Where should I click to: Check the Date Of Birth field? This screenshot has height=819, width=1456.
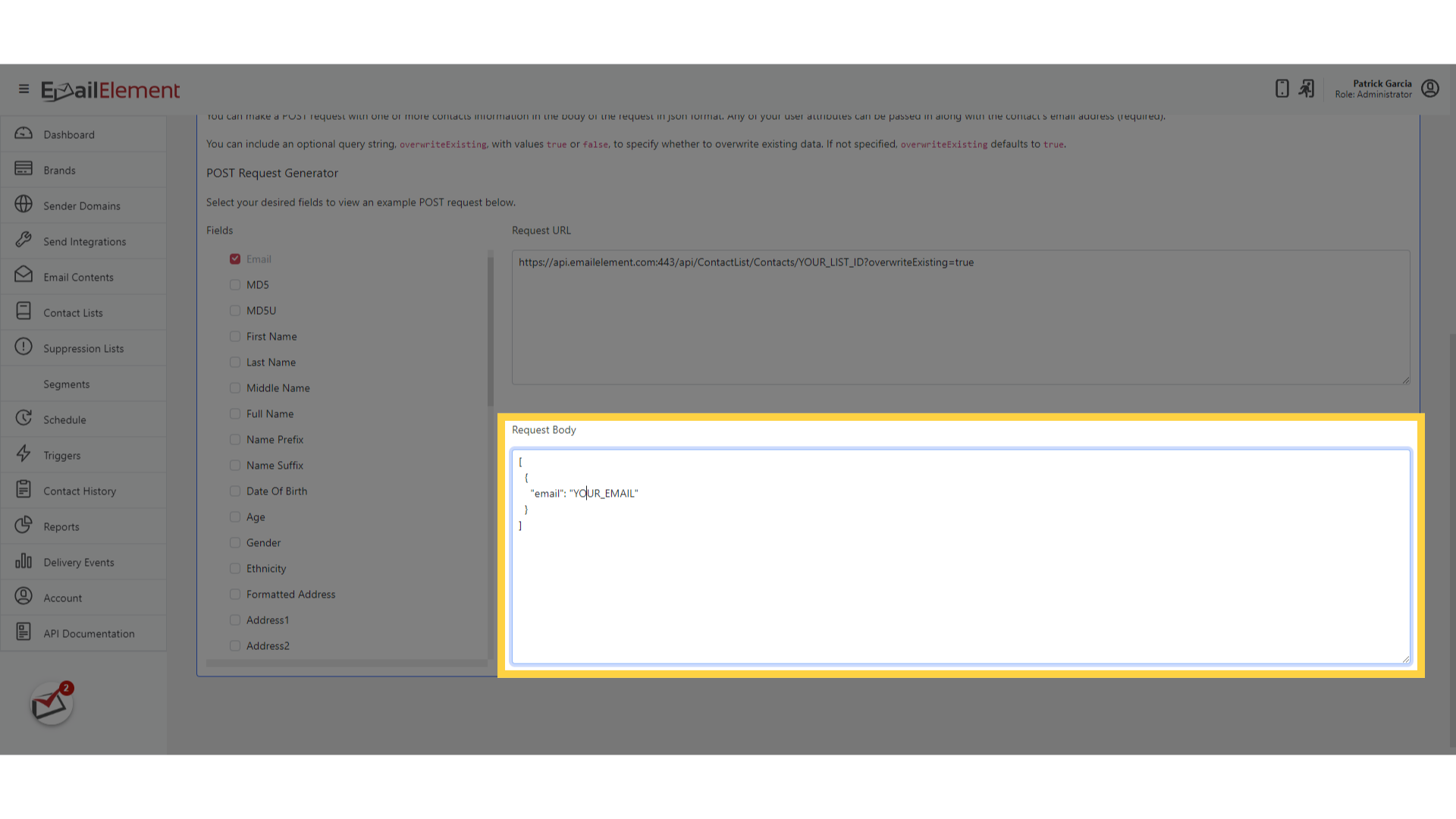(235, 491)
